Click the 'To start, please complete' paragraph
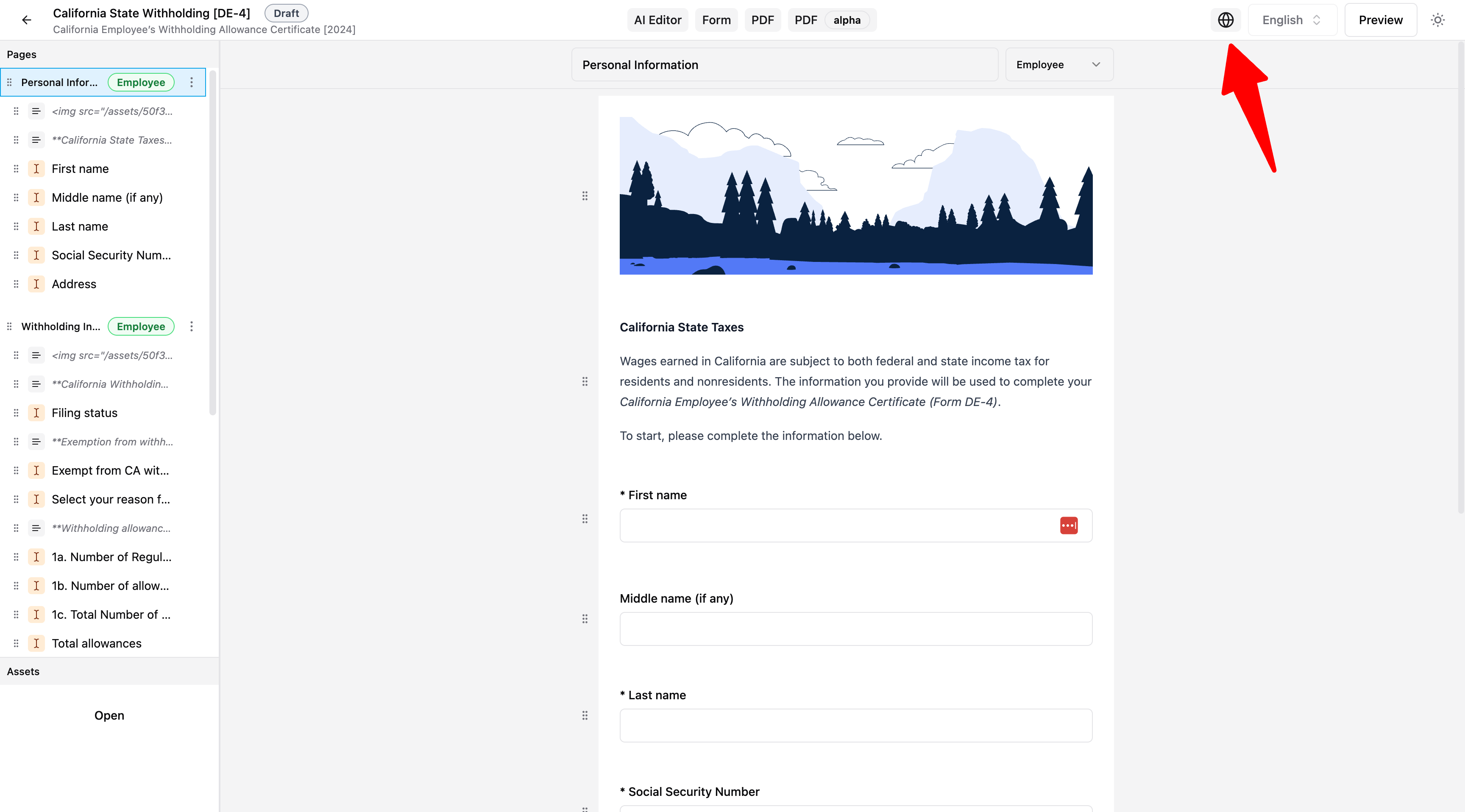This screenshot has height=812, width=1465. [751, 436]
